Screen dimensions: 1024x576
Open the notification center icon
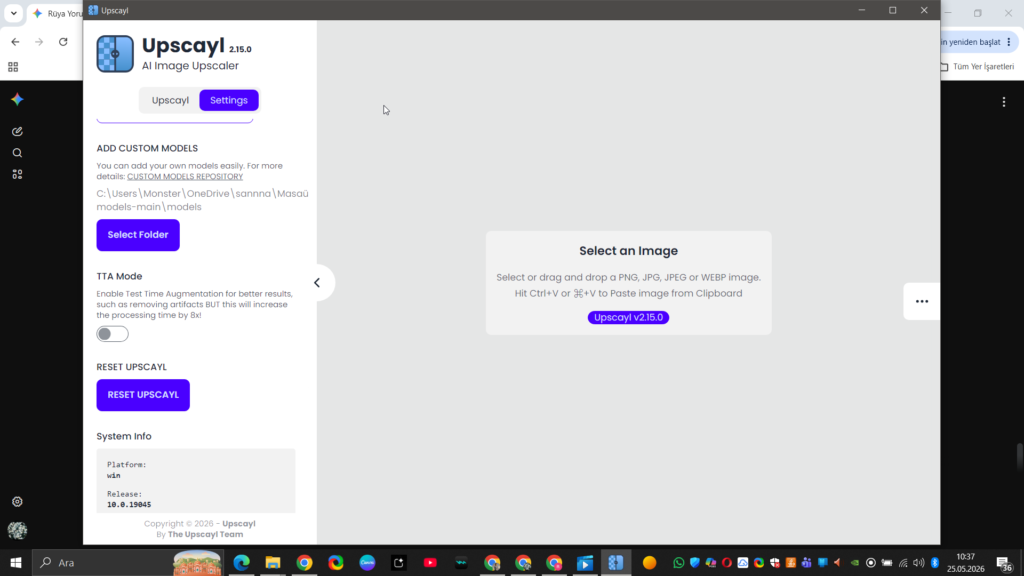pyautogui.click(x=1004, y=562)
